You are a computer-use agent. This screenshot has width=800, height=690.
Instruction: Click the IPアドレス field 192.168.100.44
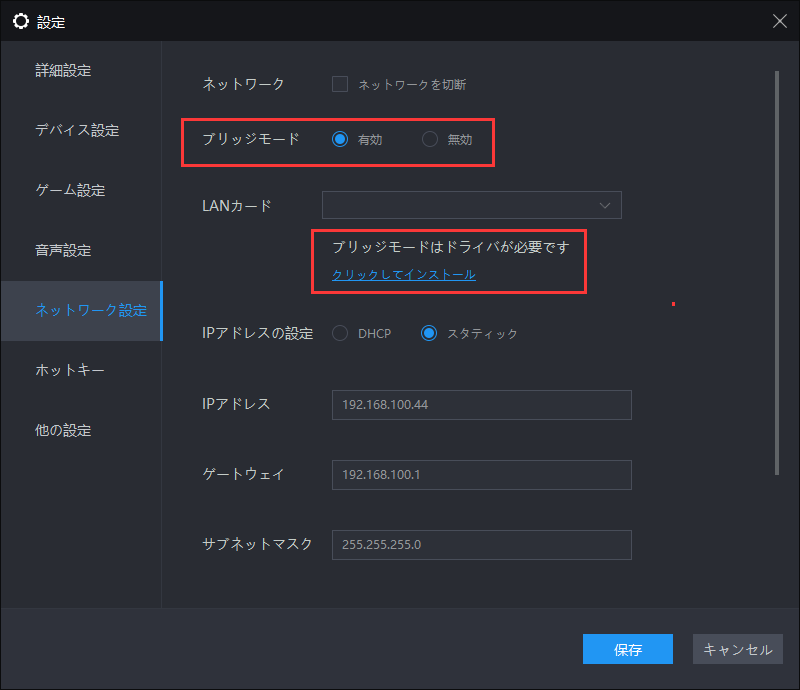(482, 405)
